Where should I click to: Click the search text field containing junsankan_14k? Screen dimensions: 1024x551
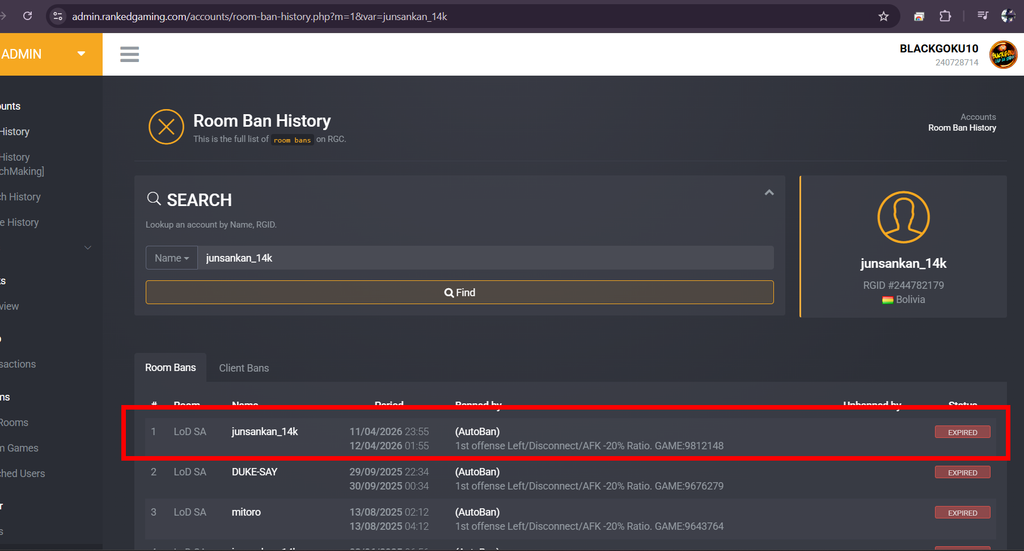click(x=485, y=258)
